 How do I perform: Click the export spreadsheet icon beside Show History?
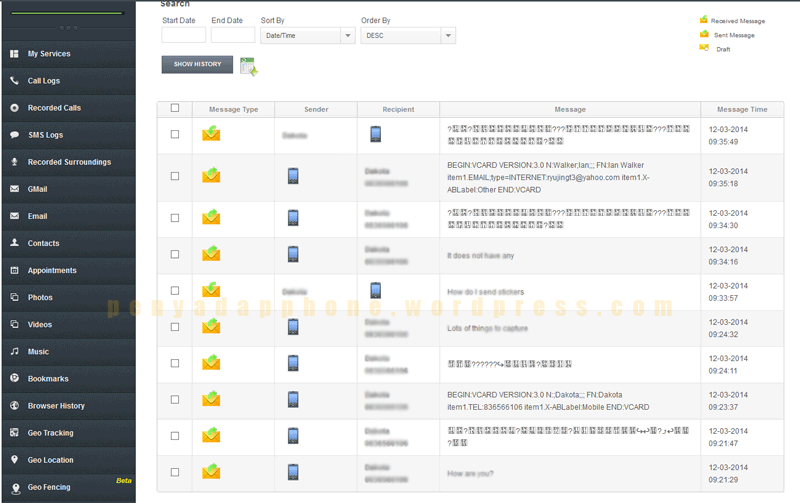248,66
